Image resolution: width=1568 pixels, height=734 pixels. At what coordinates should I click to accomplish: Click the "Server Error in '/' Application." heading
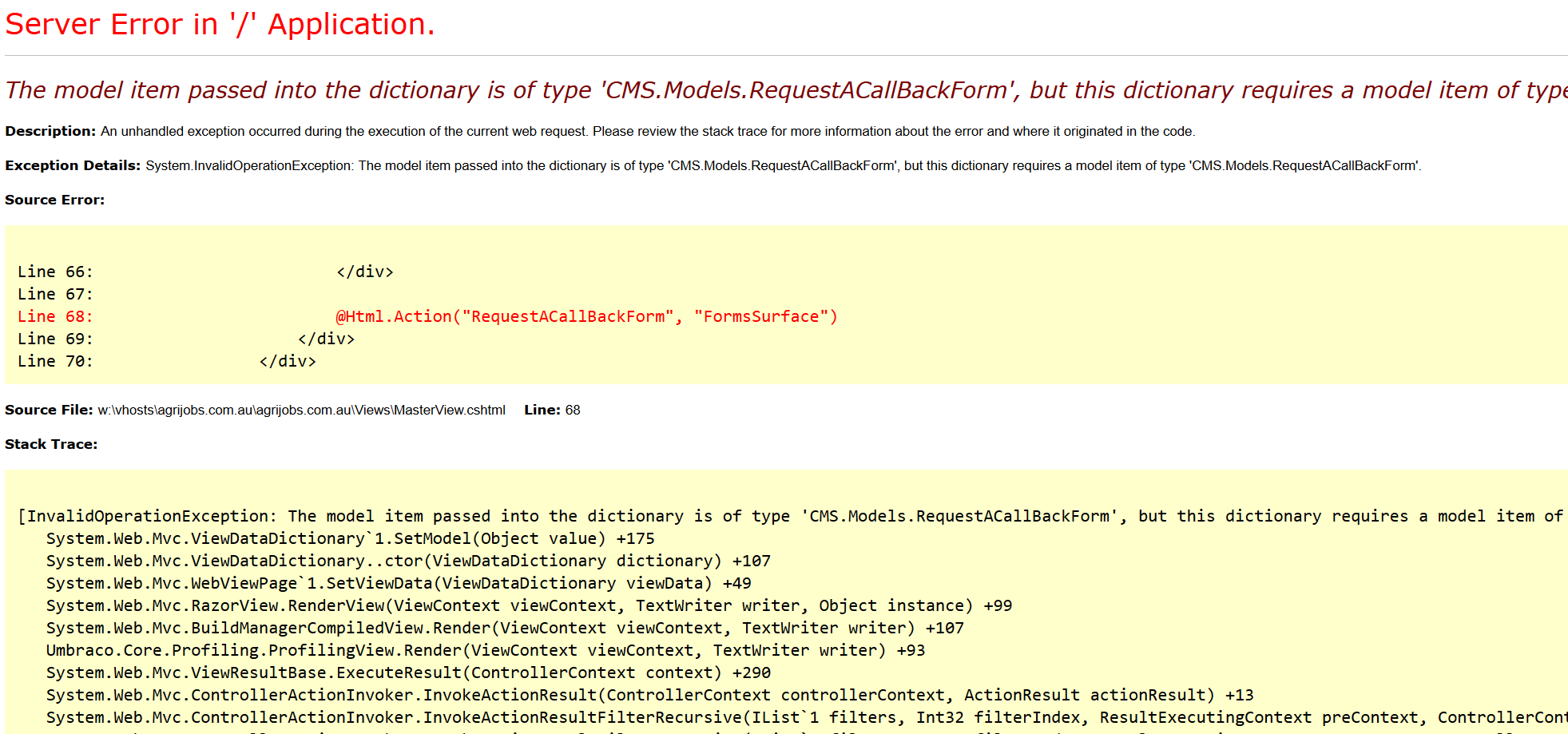point(220,25)
